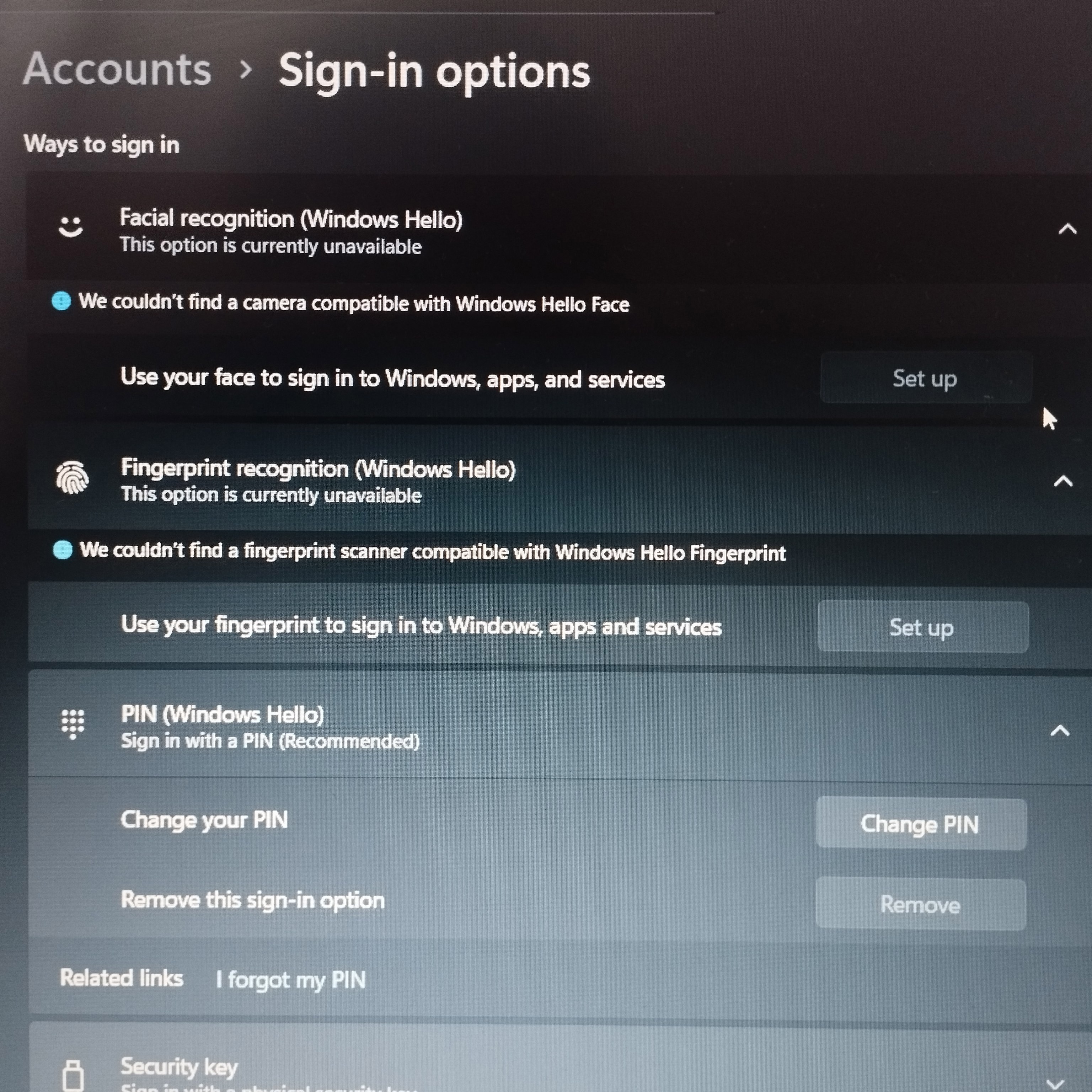Click the Fingerprint recognition icon
1092x1092 pixels.
(x=73, y=478)
